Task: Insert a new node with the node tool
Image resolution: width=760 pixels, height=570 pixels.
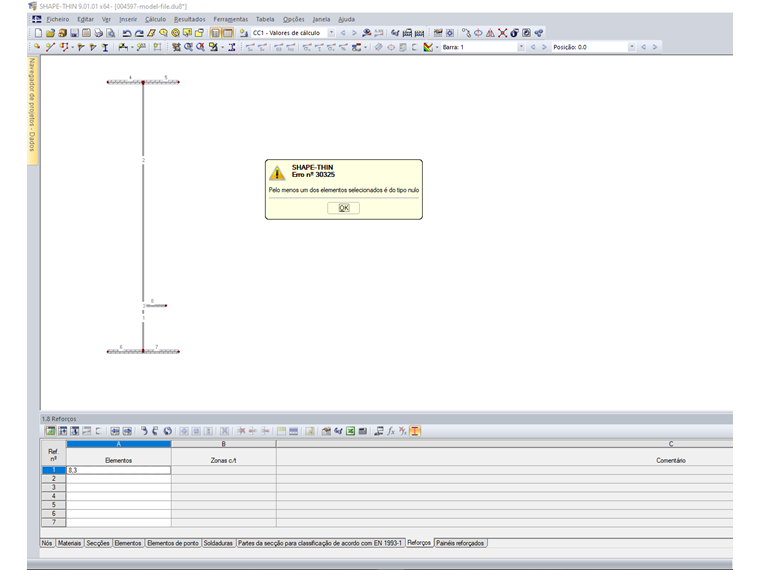Action: click(x=37, y=47)
